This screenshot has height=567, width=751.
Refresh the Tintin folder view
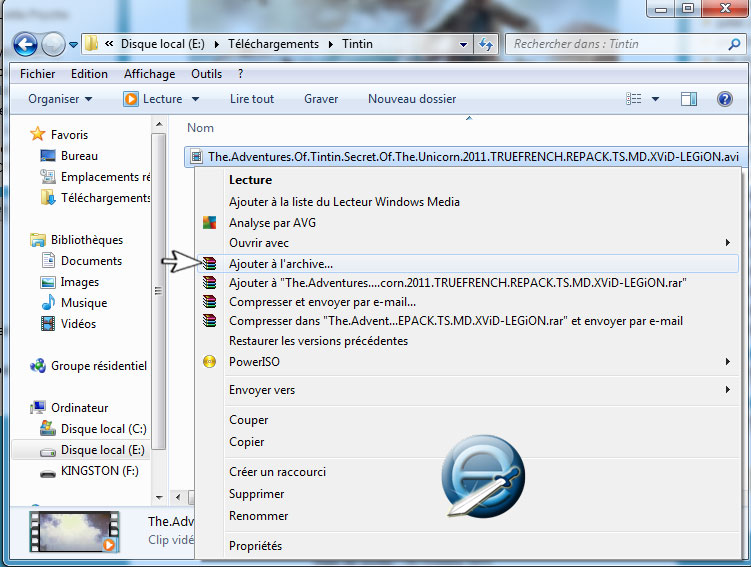pos(486,45)
